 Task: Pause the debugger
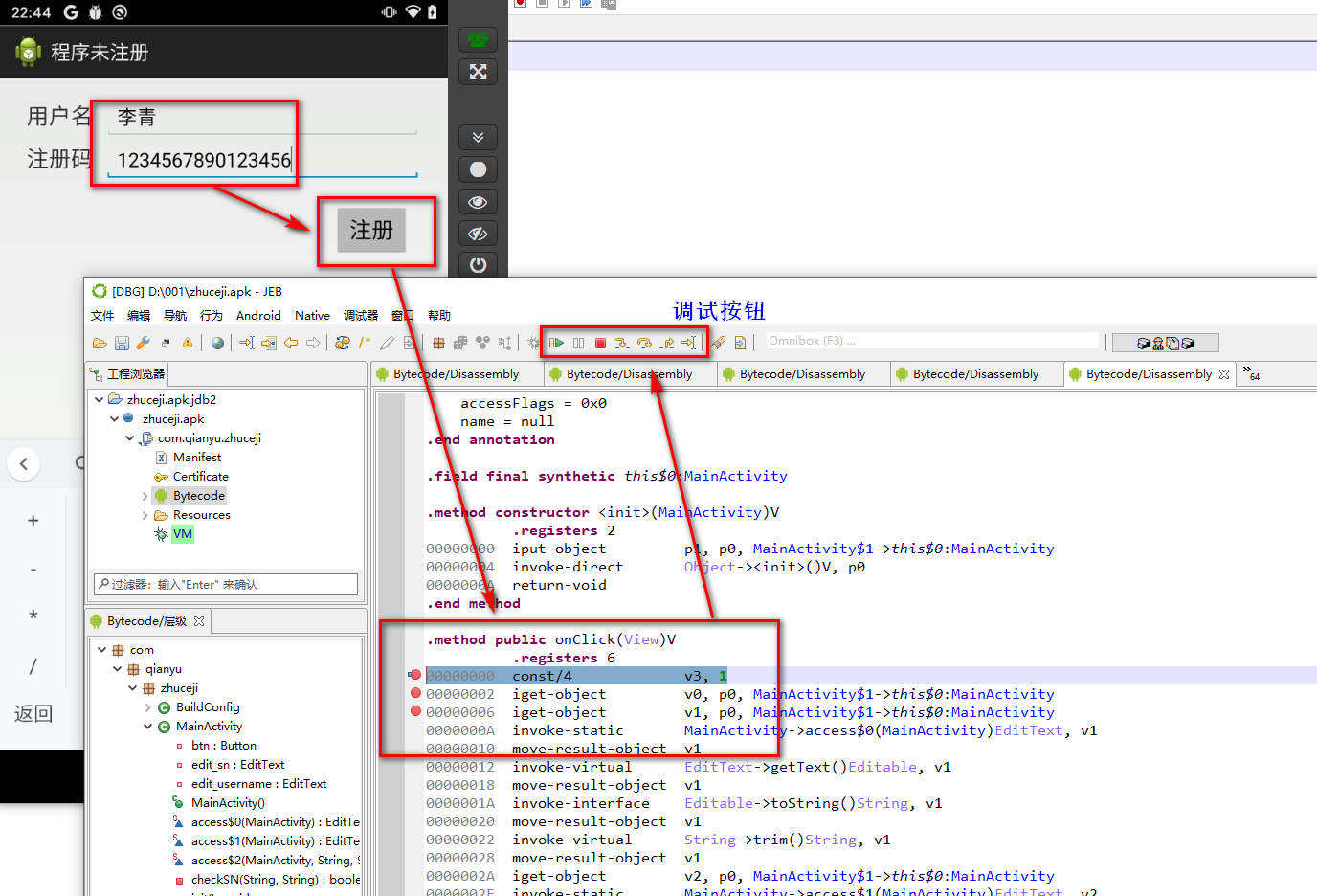578,342
